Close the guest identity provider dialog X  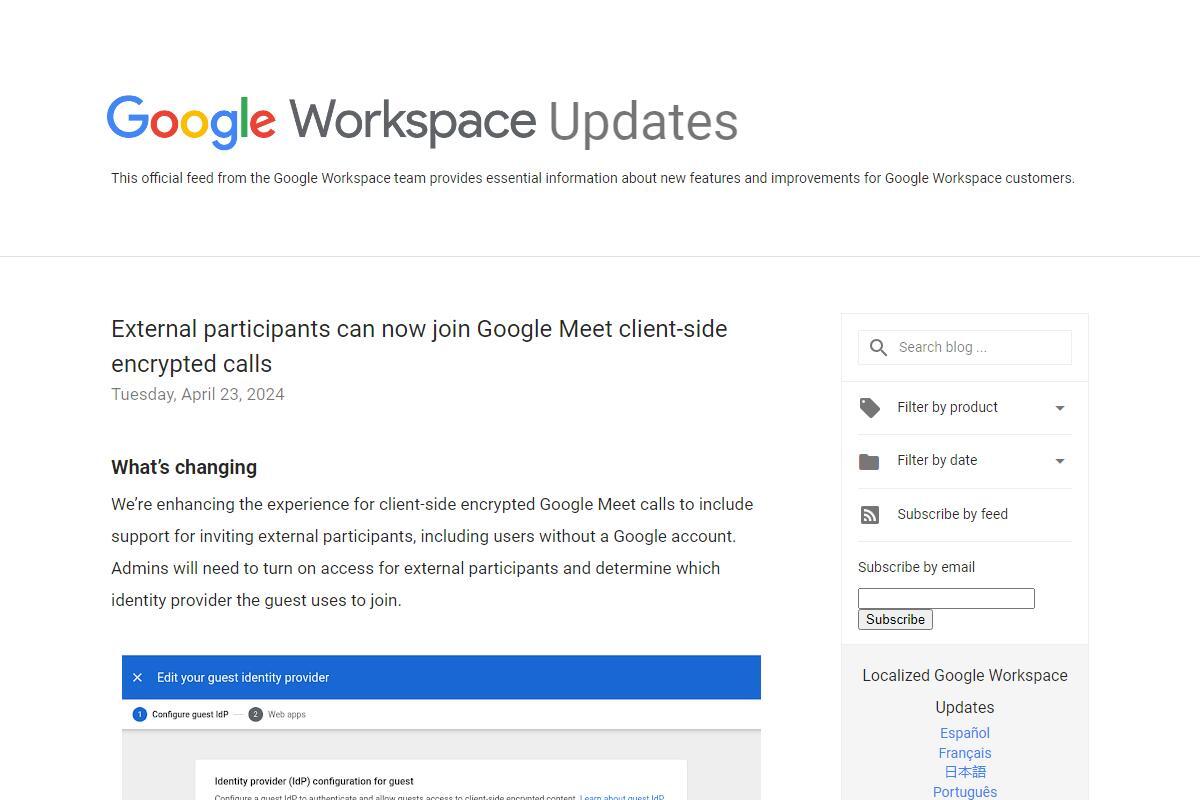coord(138,677)
